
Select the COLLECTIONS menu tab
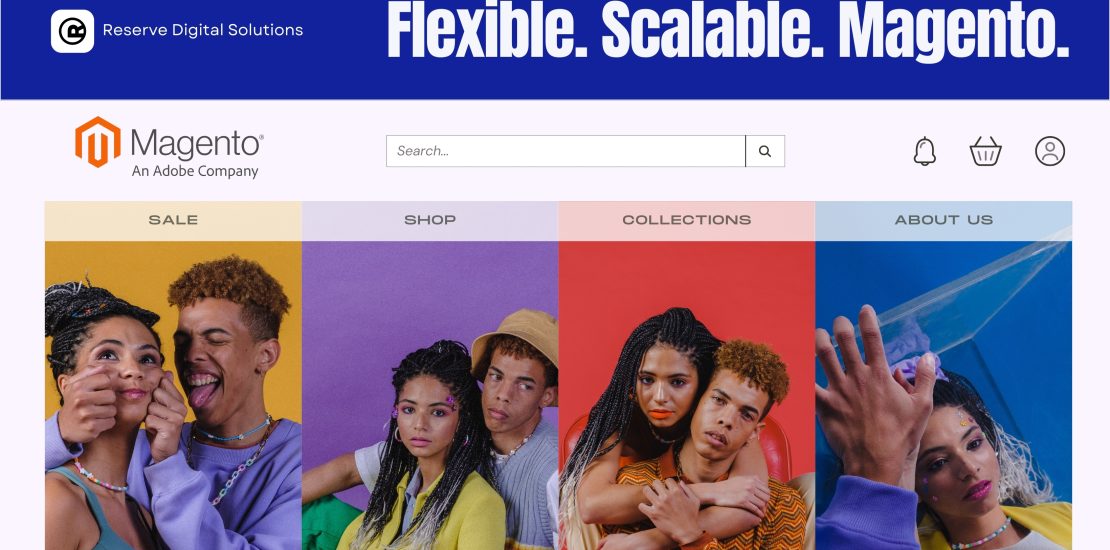click(687, 220)
